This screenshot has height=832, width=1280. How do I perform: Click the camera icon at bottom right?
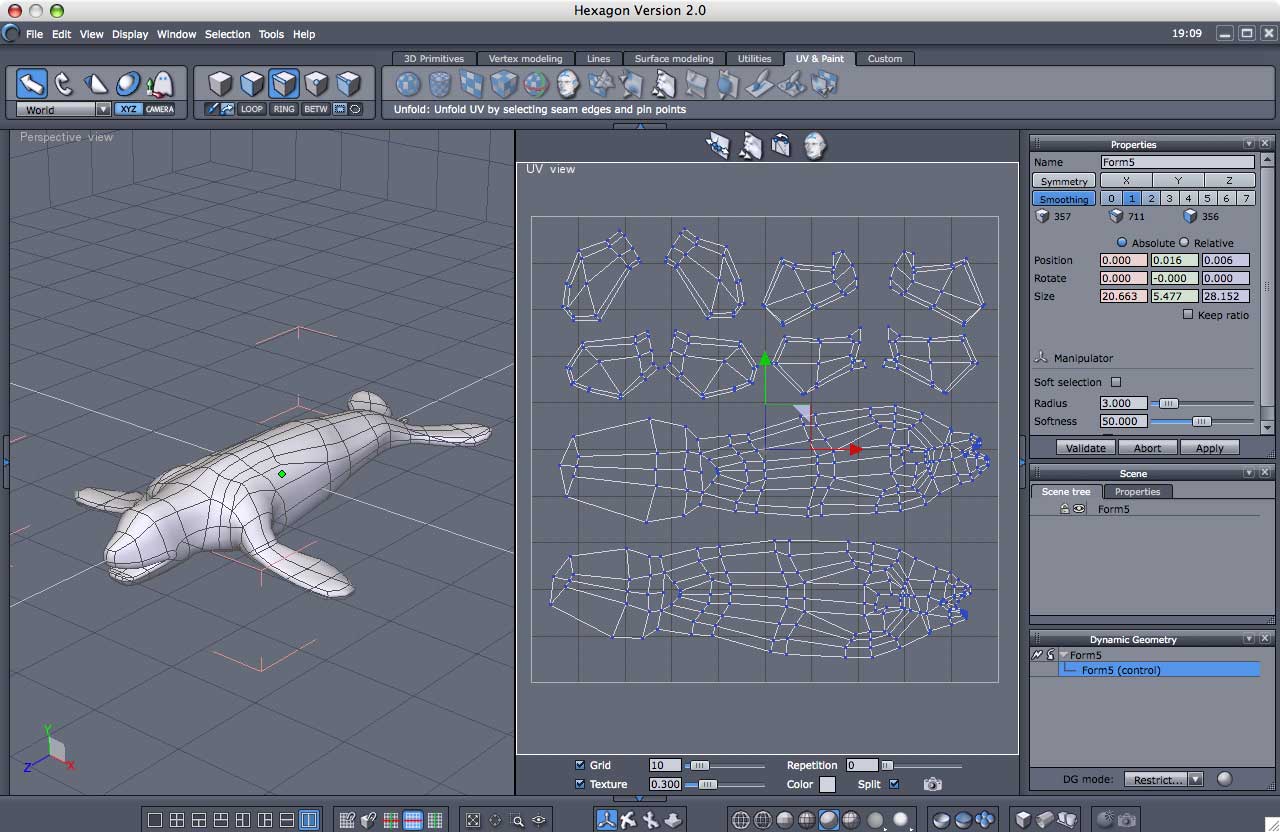tap(1126, 820)
